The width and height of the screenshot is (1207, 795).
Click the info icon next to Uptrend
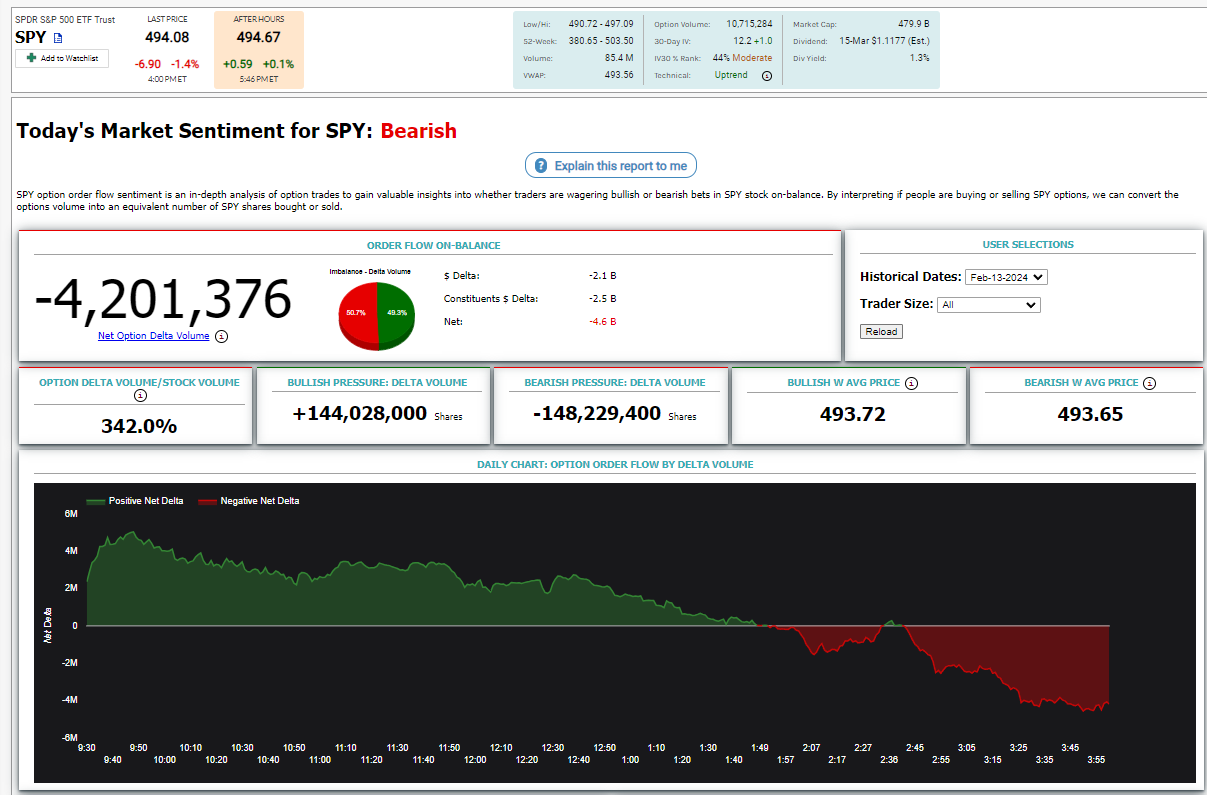click(767, 76)
